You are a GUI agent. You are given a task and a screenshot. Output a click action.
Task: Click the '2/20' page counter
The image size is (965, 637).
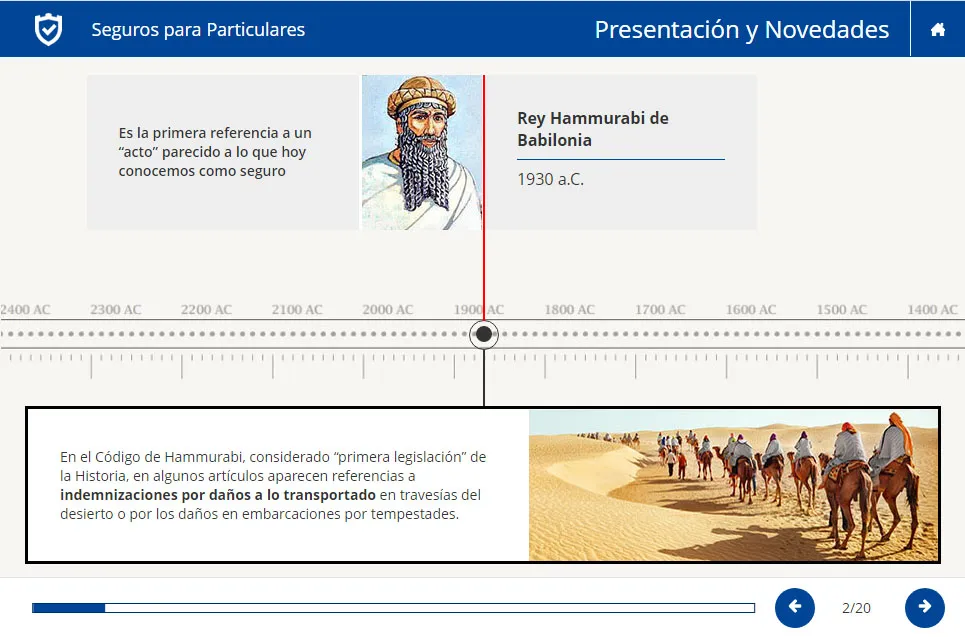tap(856, 608)
